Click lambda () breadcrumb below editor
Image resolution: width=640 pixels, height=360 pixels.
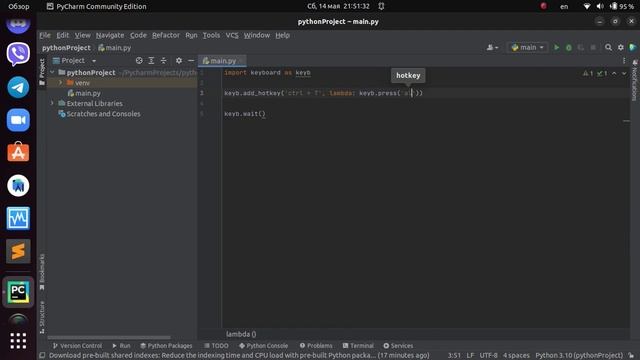coord(241,334)
